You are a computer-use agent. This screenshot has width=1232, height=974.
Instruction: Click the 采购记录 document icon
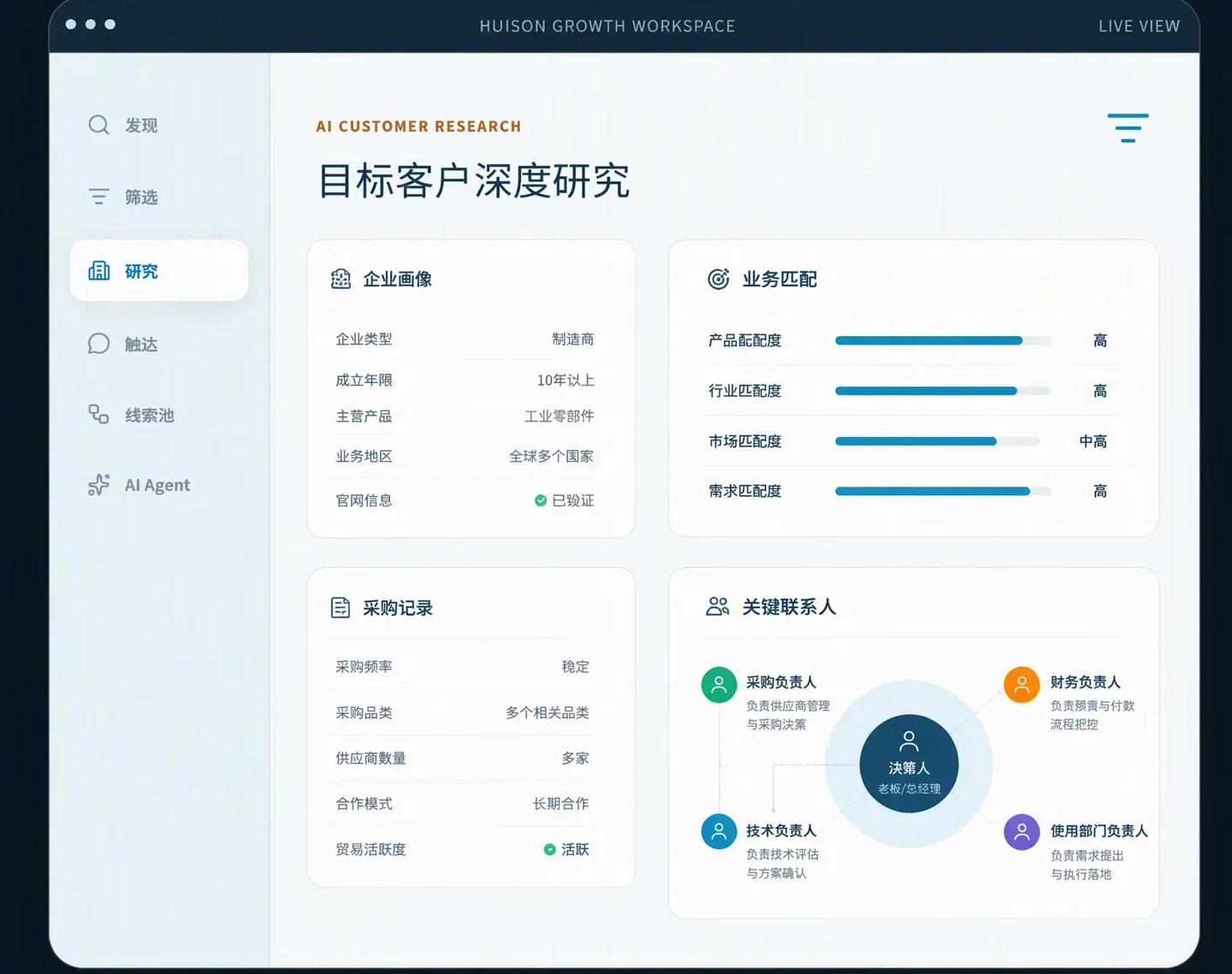(341, 608)
